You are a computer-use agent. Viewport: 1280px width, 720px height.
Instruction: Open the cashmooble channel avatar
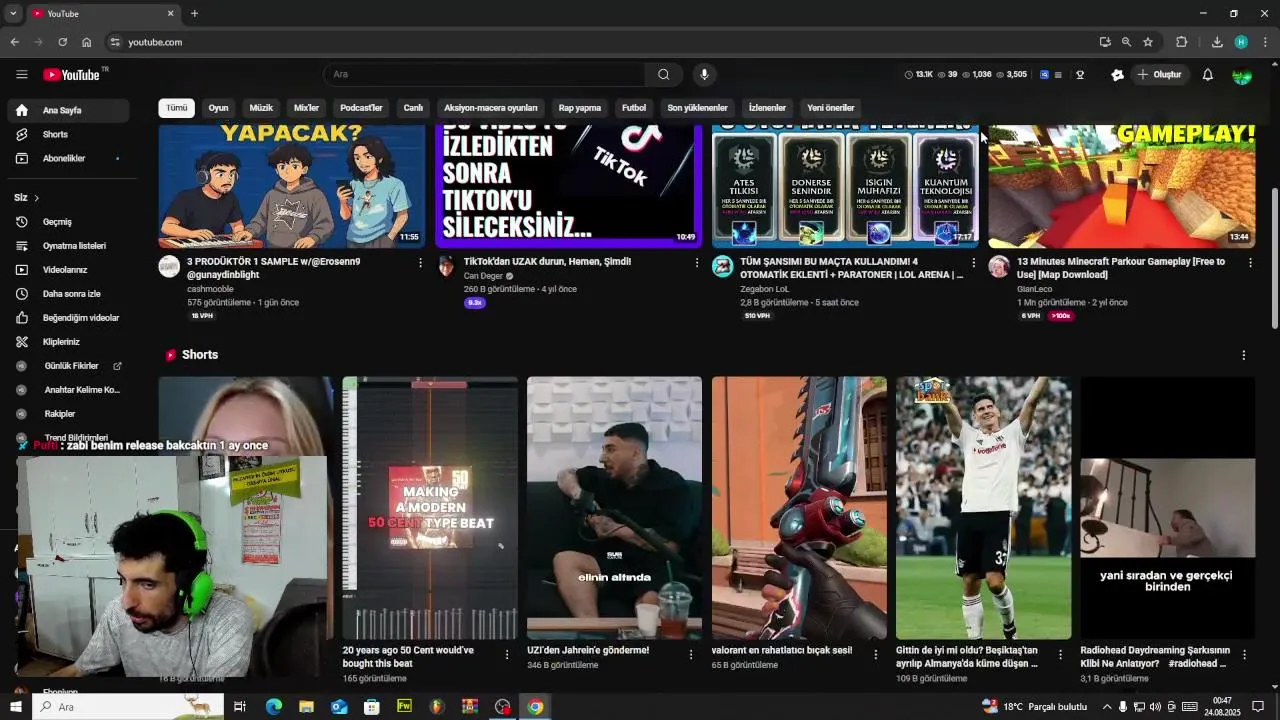169,266
